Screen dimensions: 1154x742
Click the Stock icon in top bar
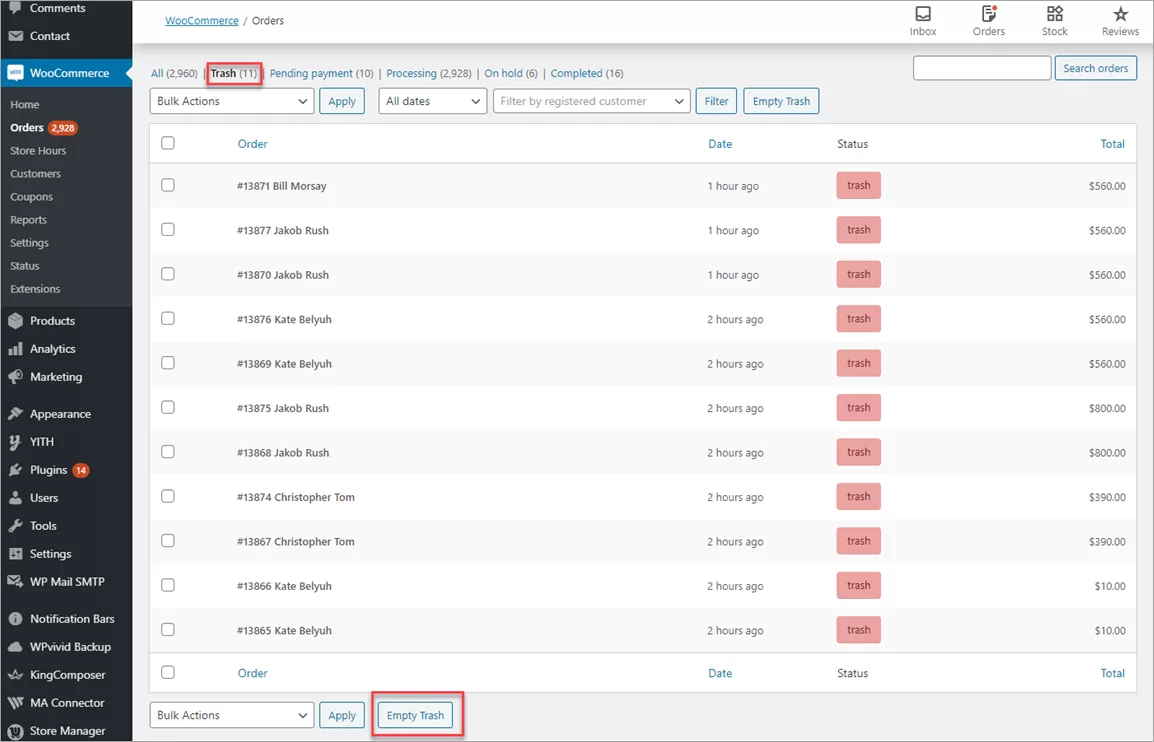tap(1054, 15)
